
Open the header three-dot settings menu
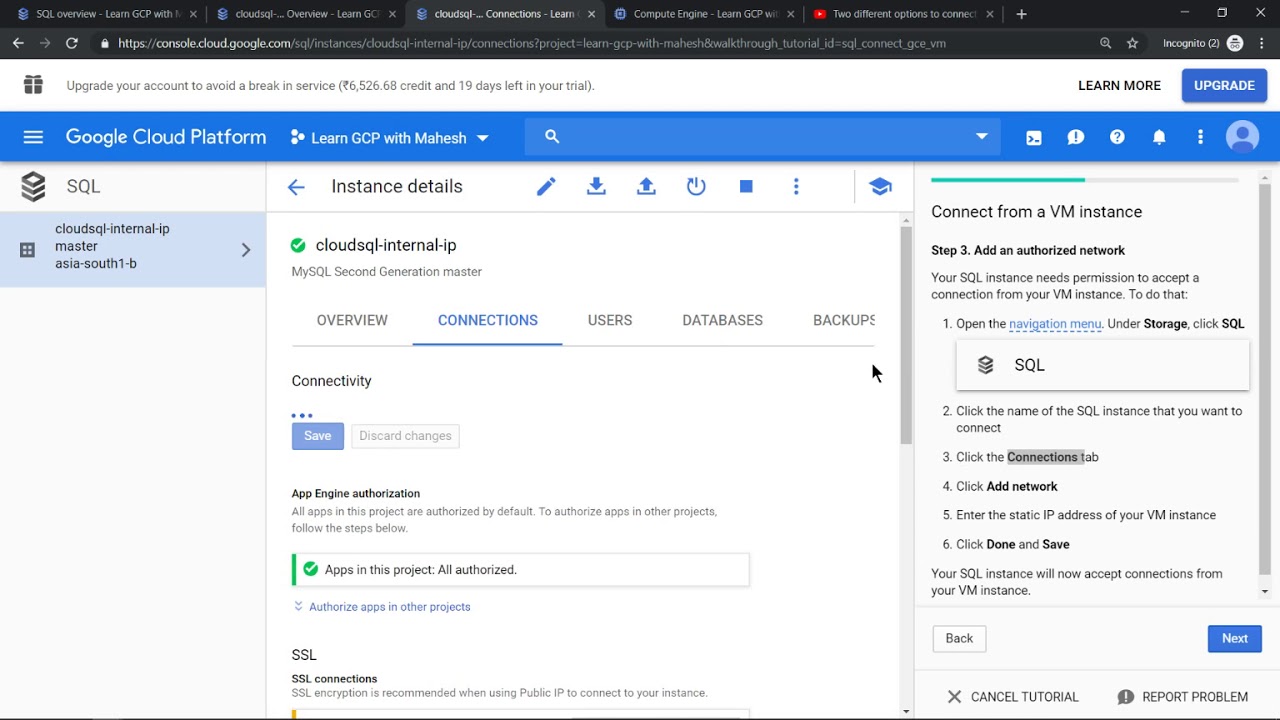(x=1200, y=138)
